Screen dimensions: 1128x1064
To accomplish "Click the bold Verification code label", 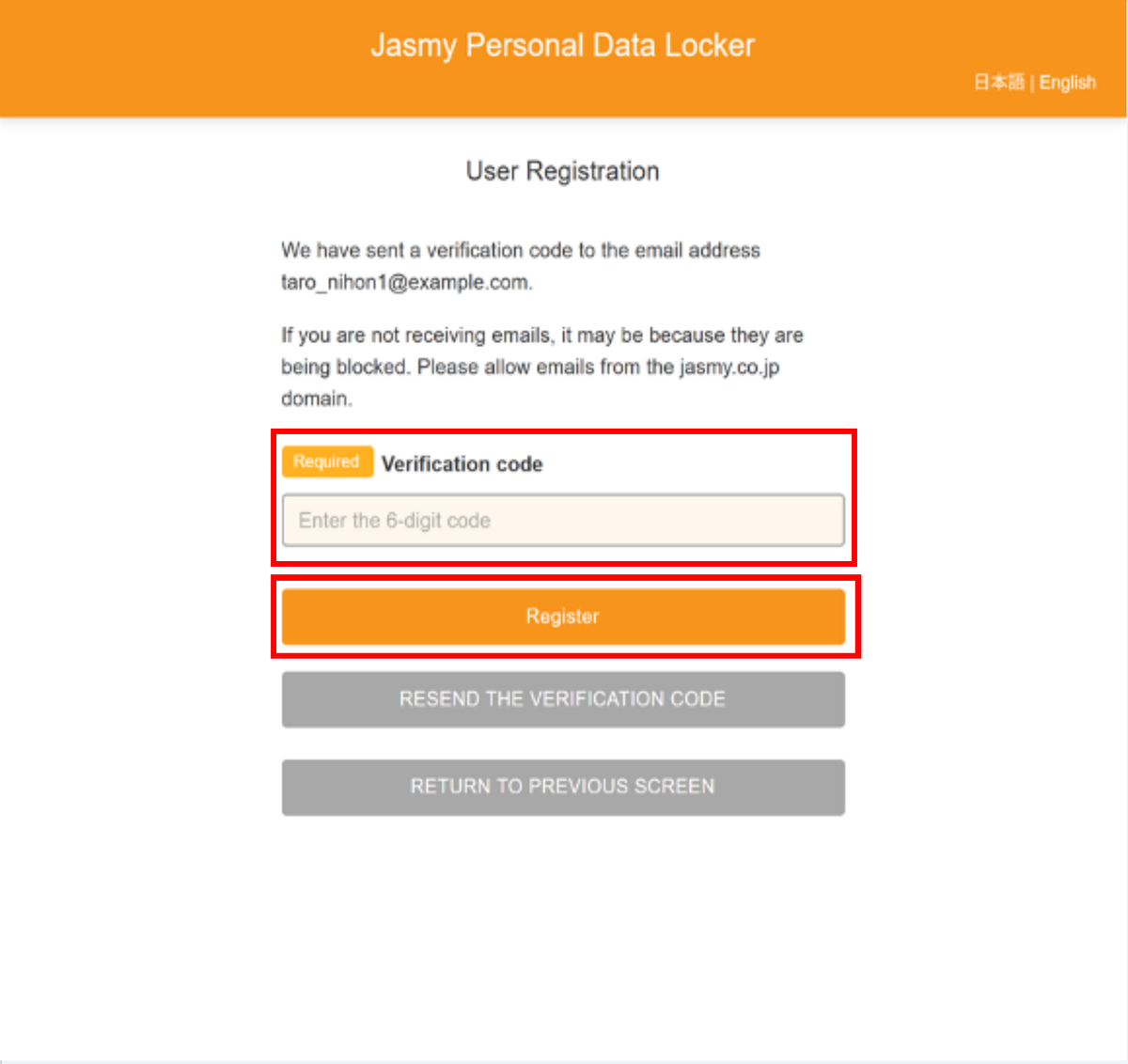I will (x=462, y=464).
